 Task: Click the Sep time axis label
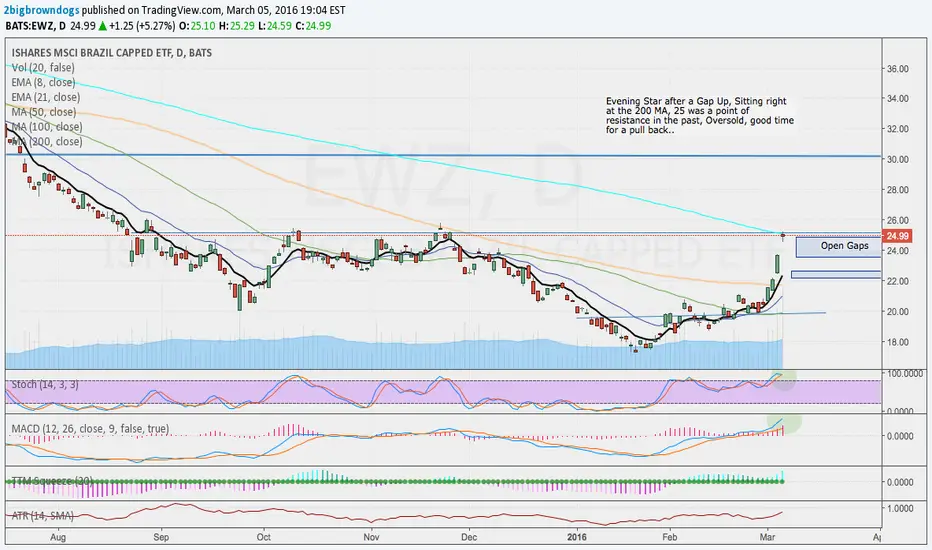[x=161, y=538]
